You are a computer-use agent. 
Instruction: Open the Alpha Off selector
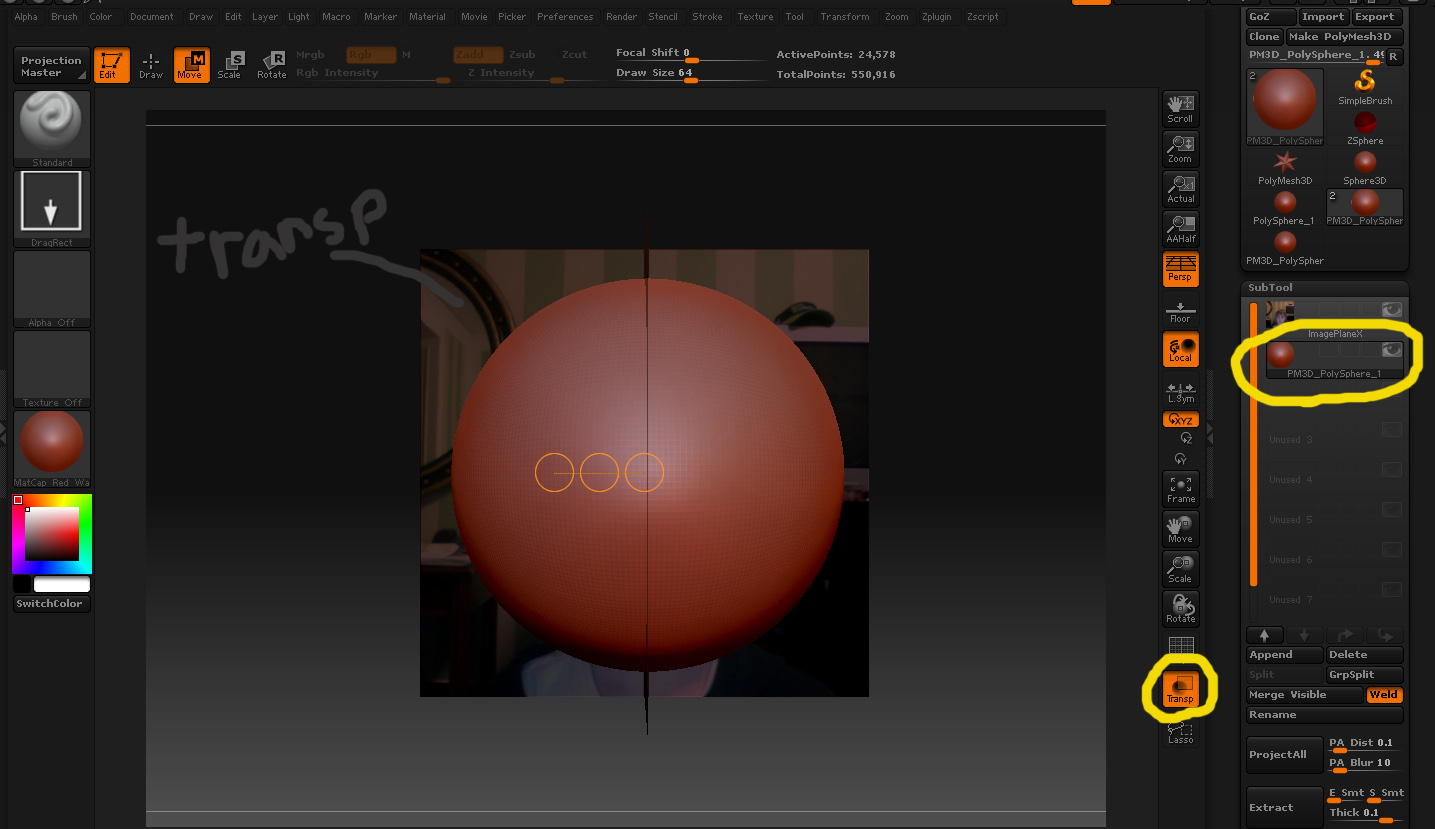coord(52,289)
